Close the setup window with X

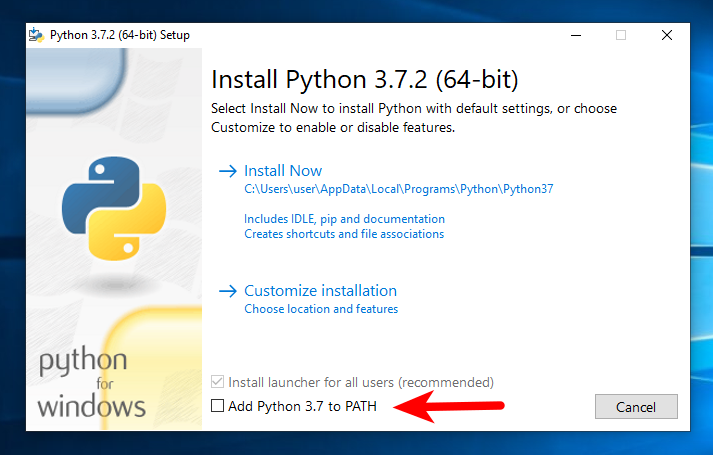667,35
